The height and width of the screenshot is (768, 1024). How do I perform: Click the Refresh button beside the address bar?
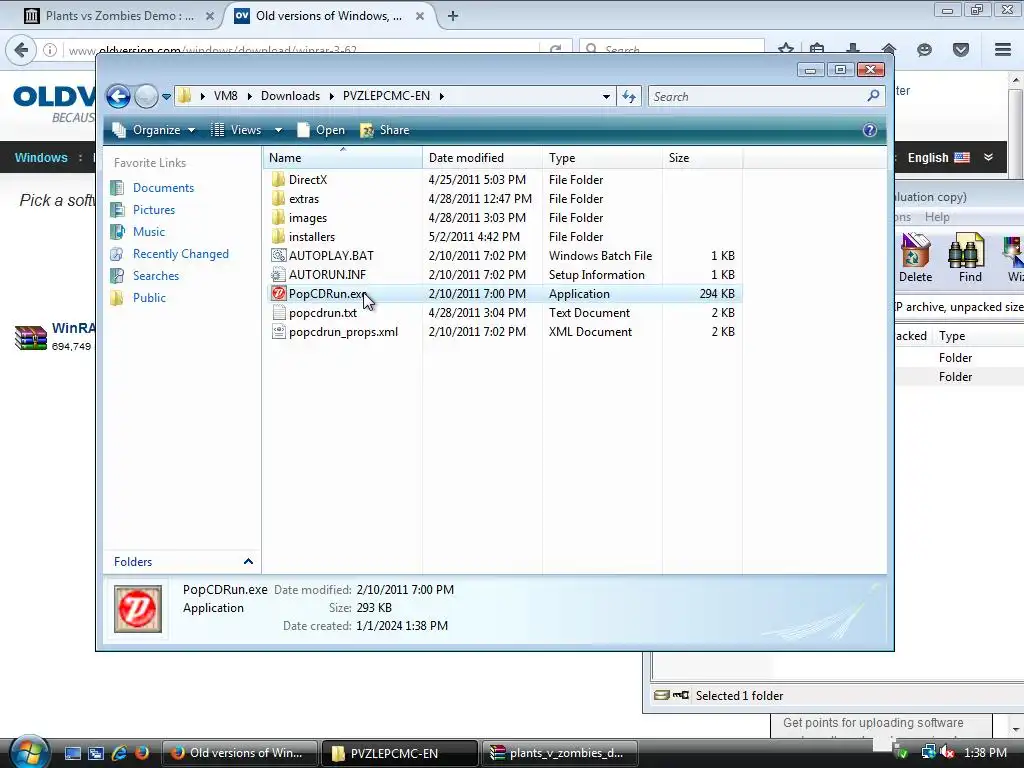coord(629,97)
